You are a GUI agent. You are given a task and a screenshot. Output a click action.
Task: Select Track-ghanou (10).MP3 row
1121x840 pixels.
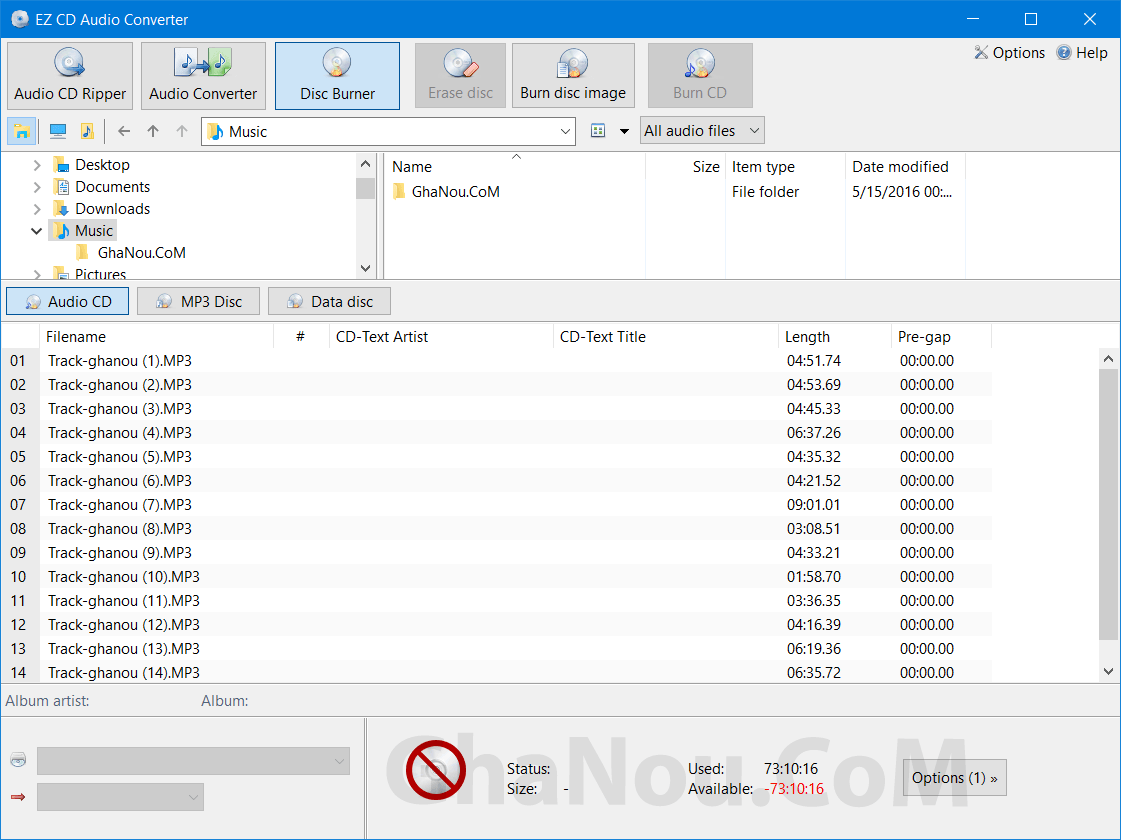(497, 577)
